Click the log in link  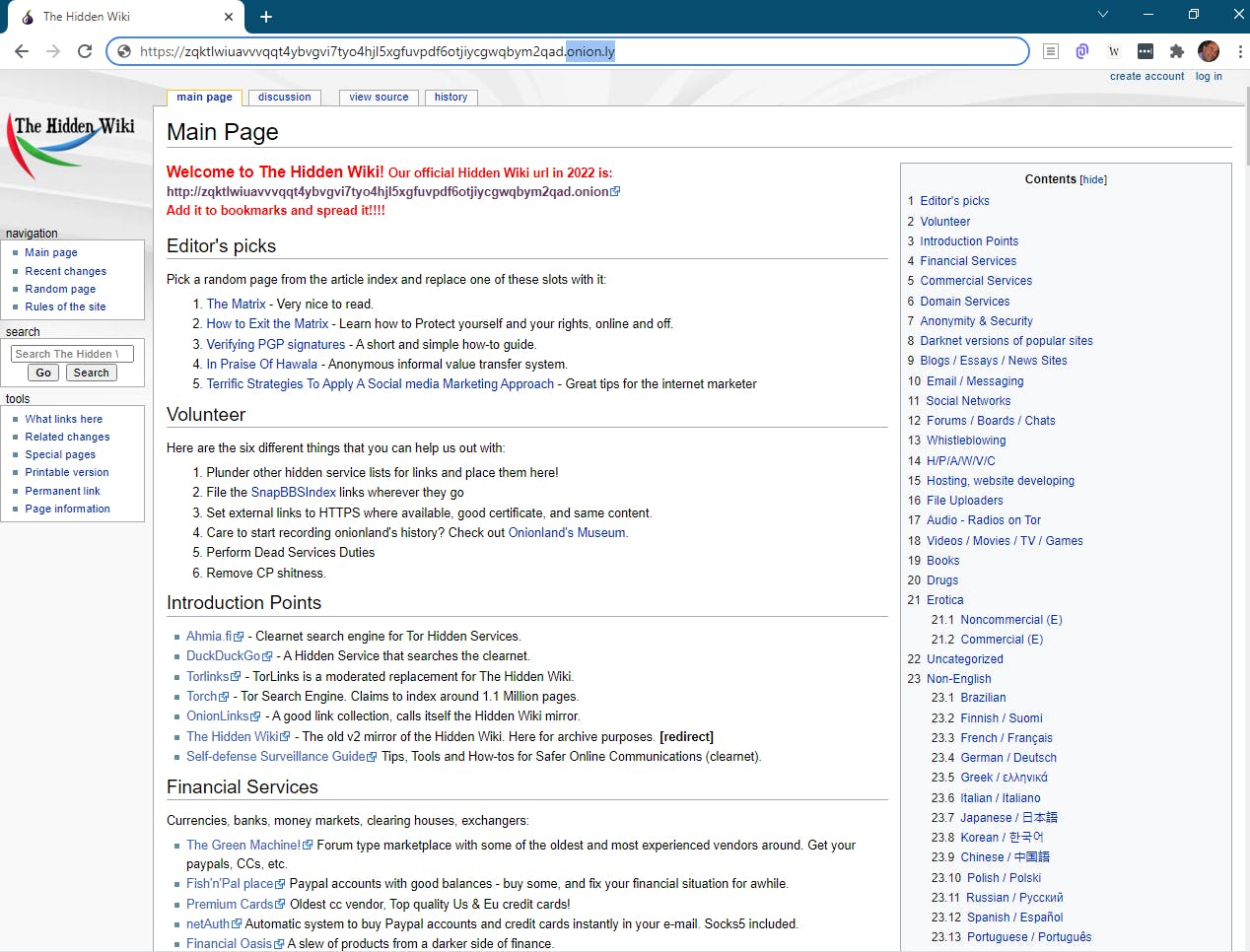click(1209, 76)
